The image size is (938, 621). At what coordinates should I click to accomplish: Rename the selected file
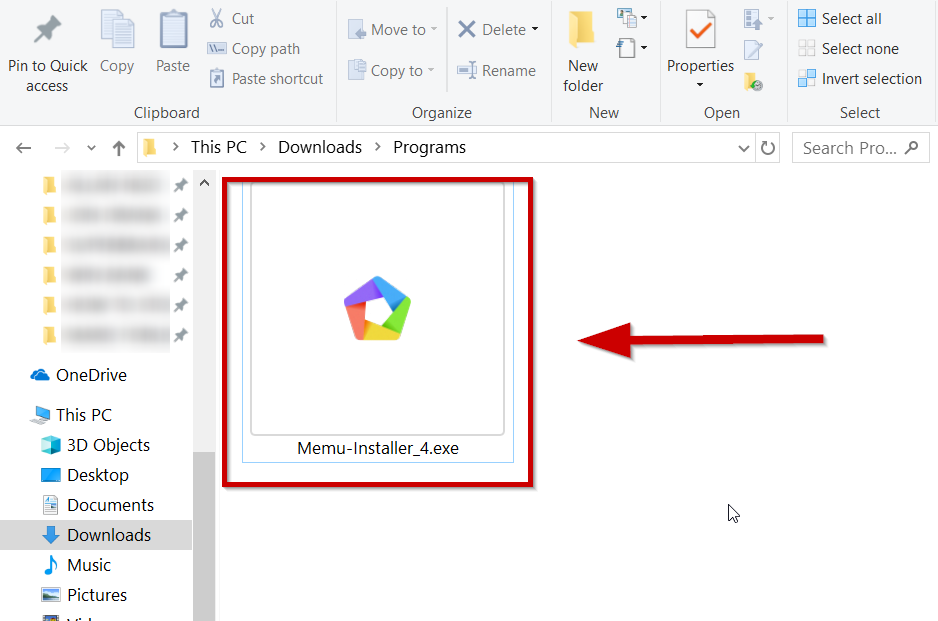[x=497, y=70]
